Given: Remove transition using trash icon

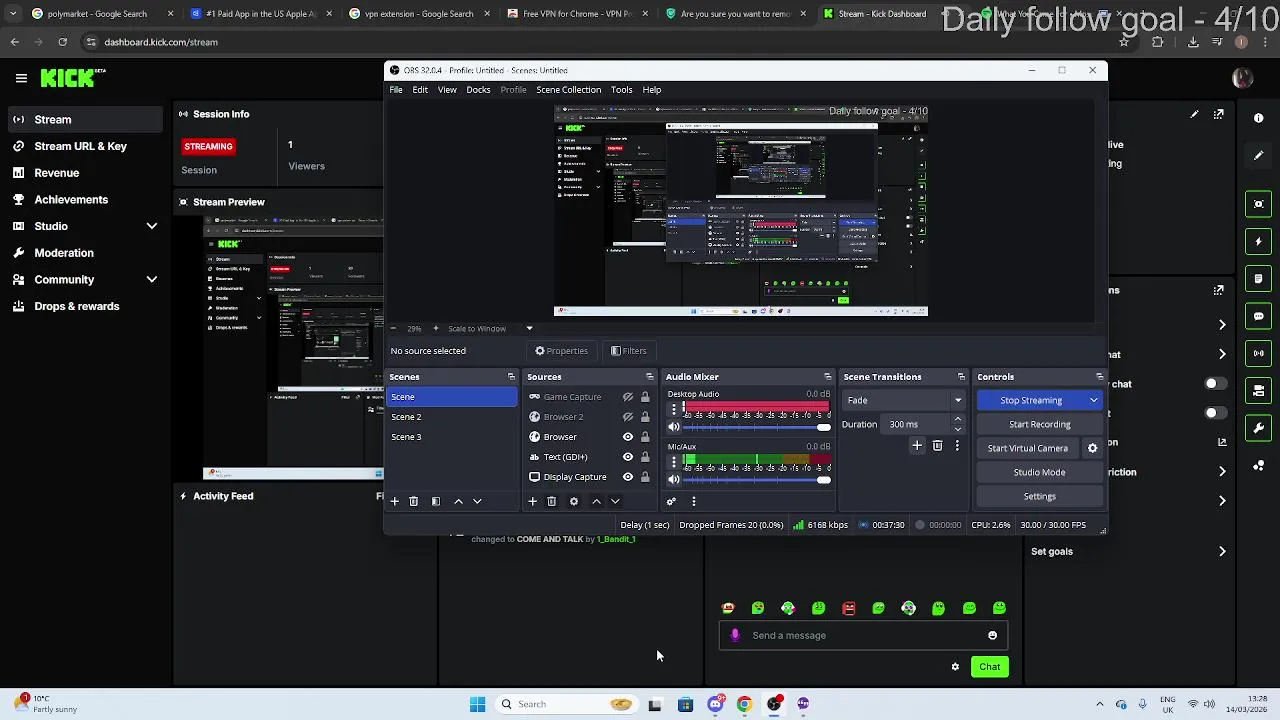Looking at the screenshot, I should click(937, 446).
